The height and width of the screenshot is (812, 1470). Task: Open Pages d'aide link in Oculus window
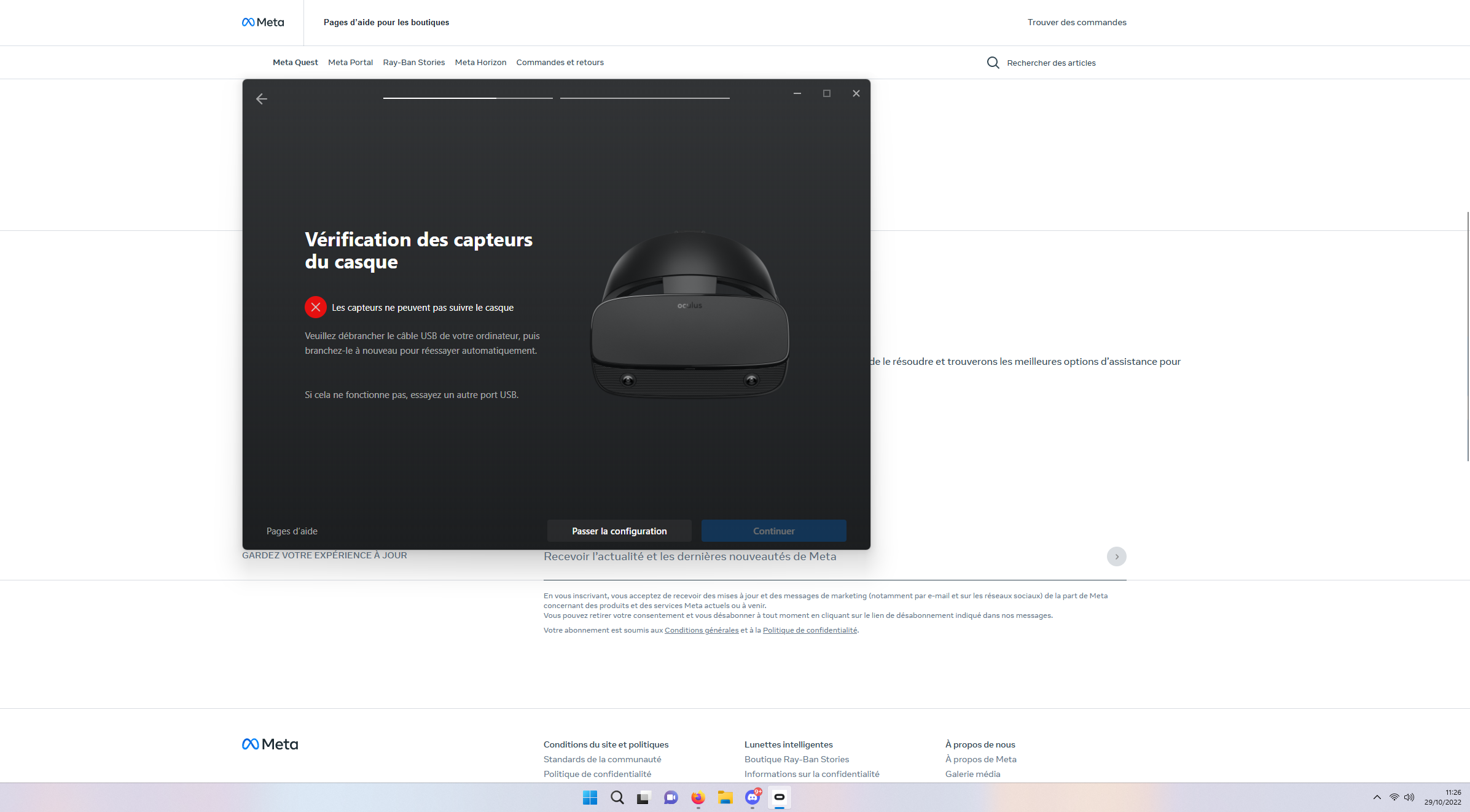click(x=292, y=531)
